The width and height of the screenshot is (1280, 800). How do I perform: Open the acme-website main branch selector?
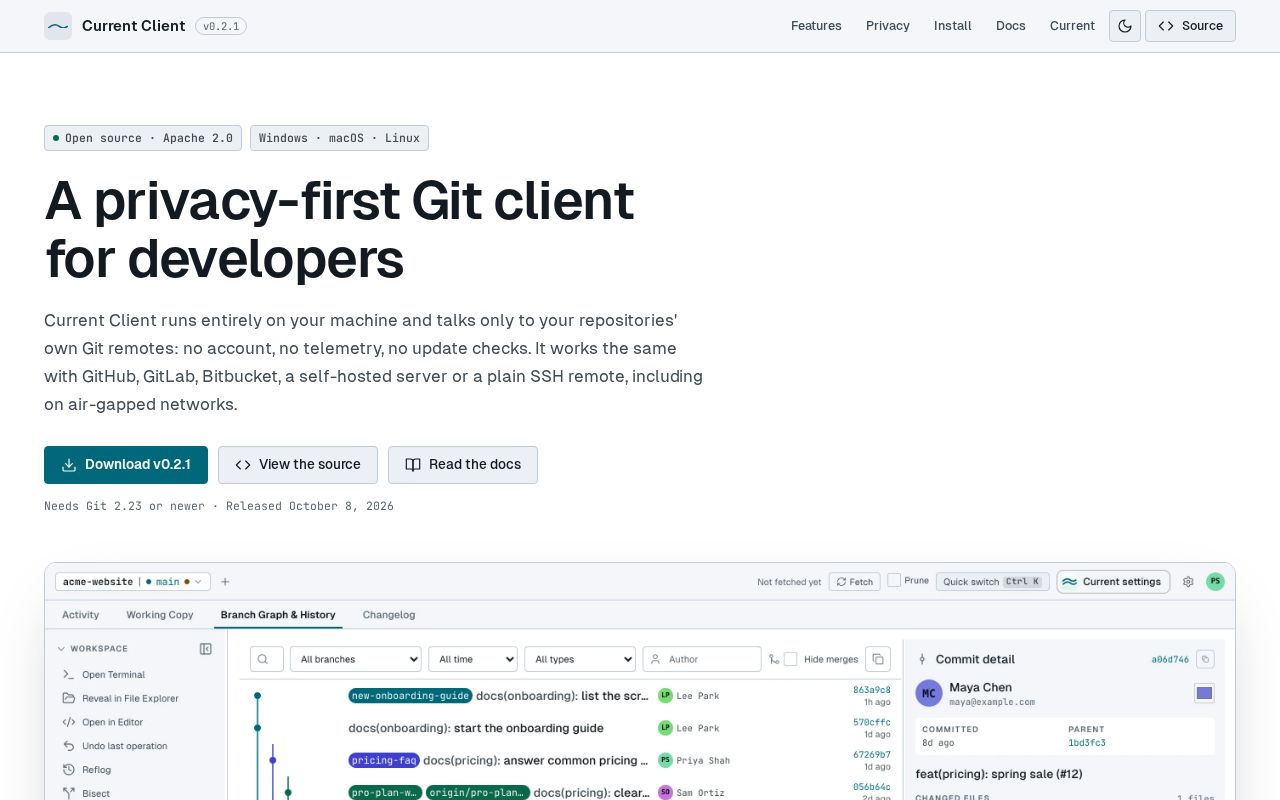click(x=133, y=581)
